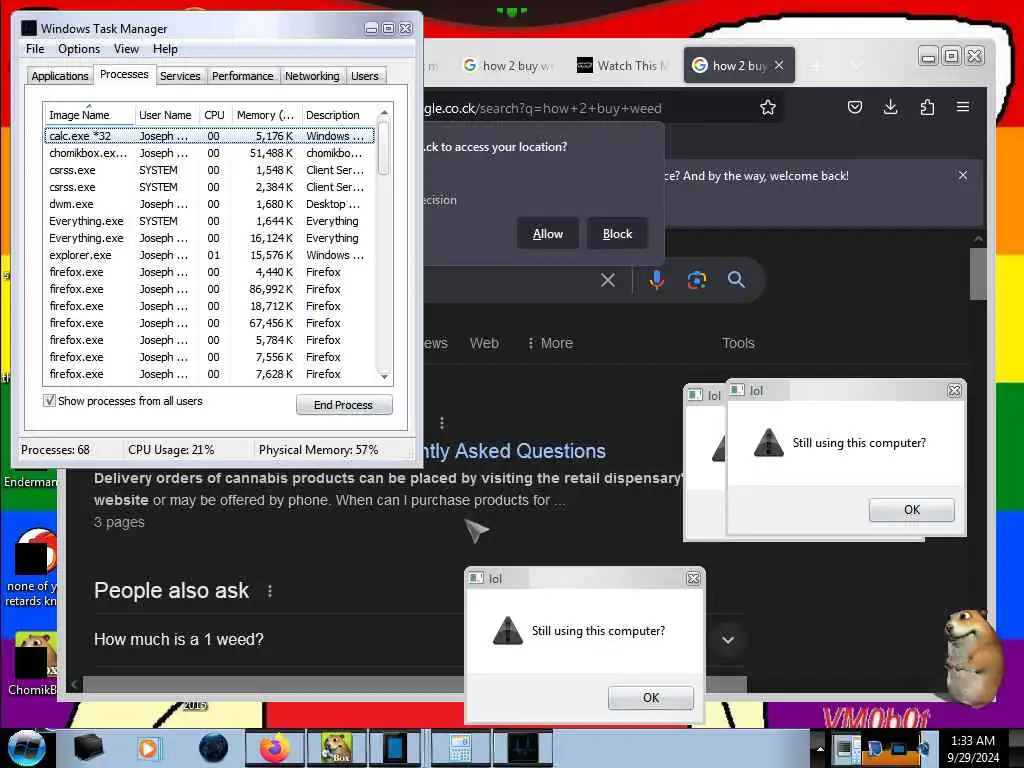Close the active 'how 2 buy' tab

tap(779, 65)
